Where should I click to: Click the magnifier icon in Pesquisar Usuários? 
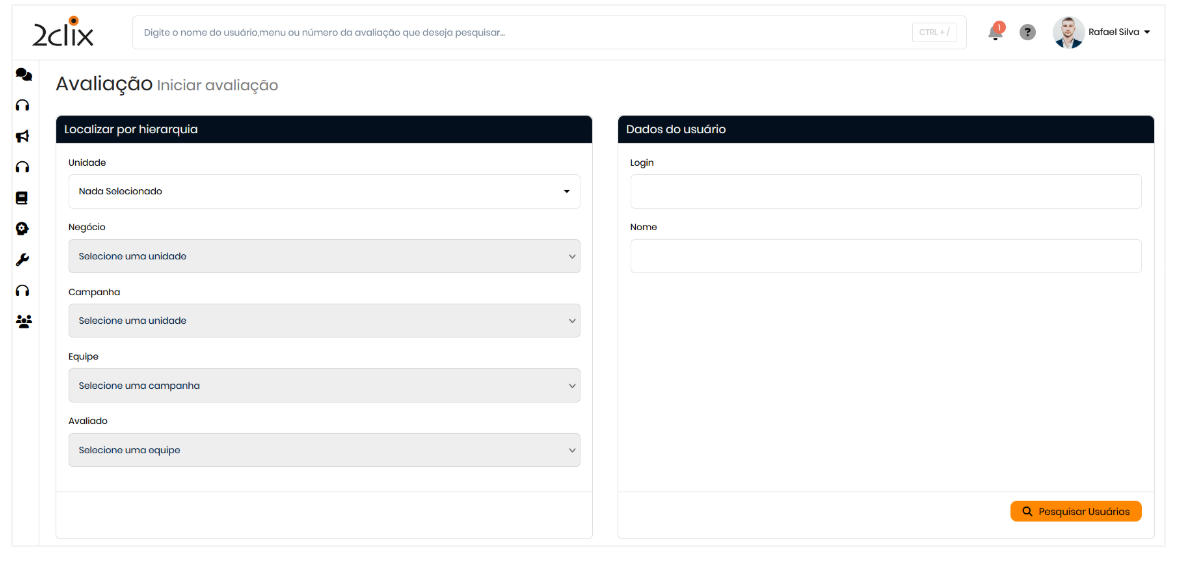coord(1027,511)
